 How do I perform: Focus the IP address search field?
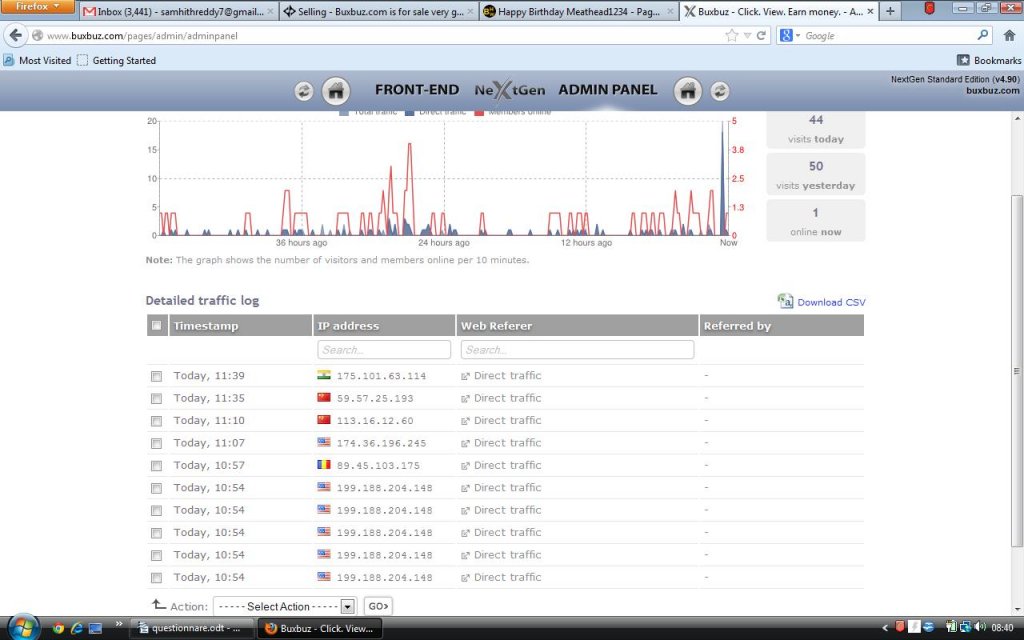click(384, 349)
